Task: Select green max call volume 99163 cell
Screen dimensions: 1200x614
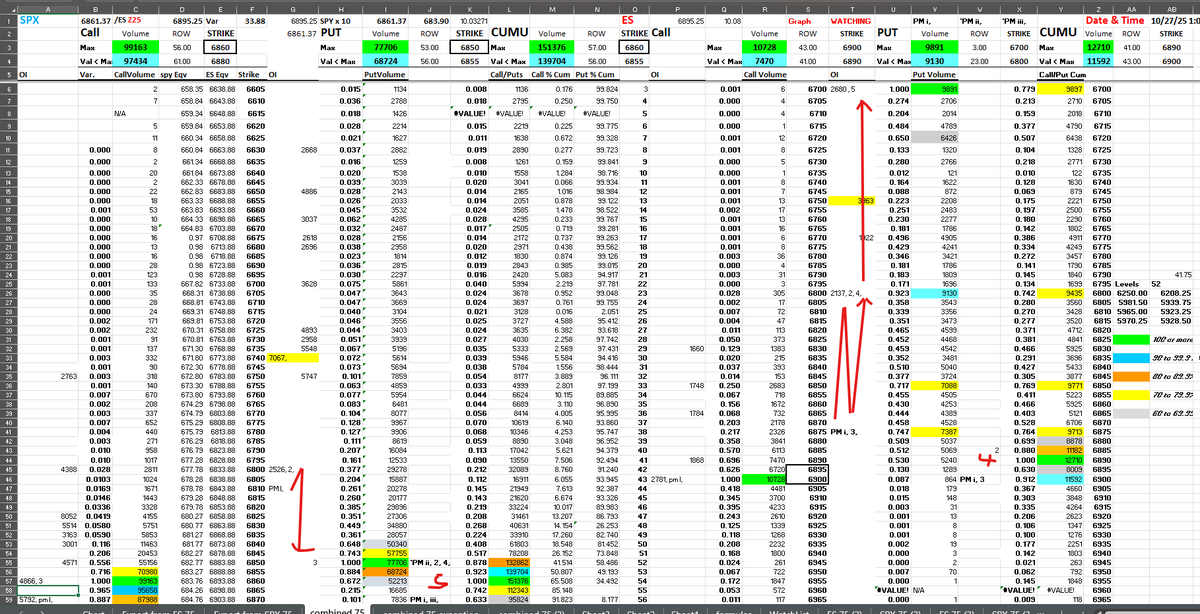Action: (137, 47)
